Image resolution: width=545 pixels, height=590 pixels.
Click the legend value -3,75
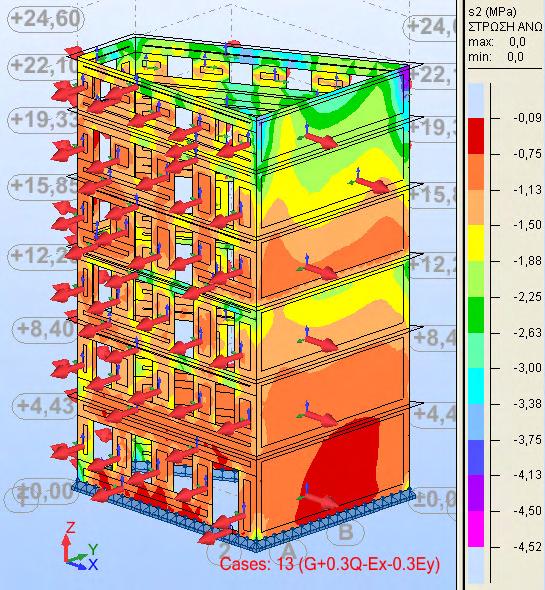click(x=528, y=439)
